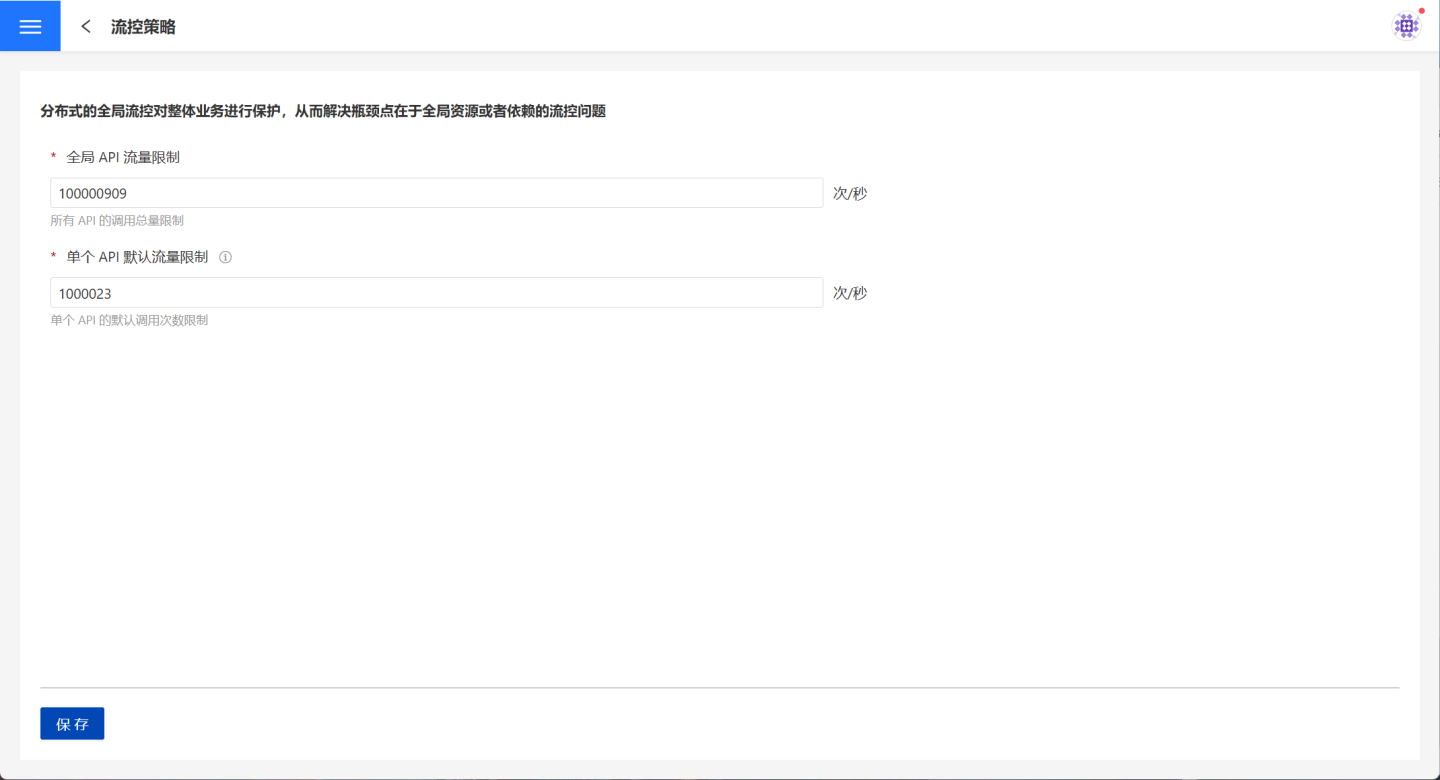Click the hint text 所有 API 的调用总量限制
The image size is (1440, 780).
117,221
